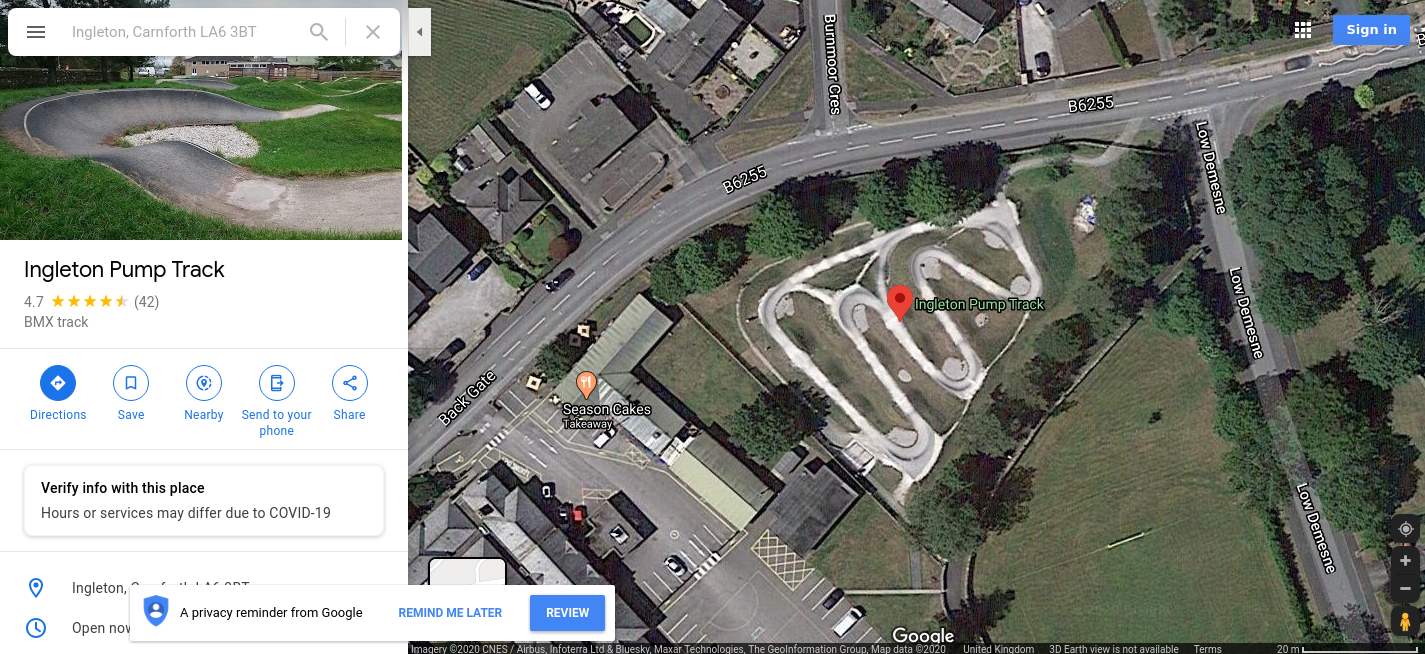The width and height of the screenshot is (1425, 654).
Task: Open Directions to Ingleton Pump Track
Action: tap(58, 383)
